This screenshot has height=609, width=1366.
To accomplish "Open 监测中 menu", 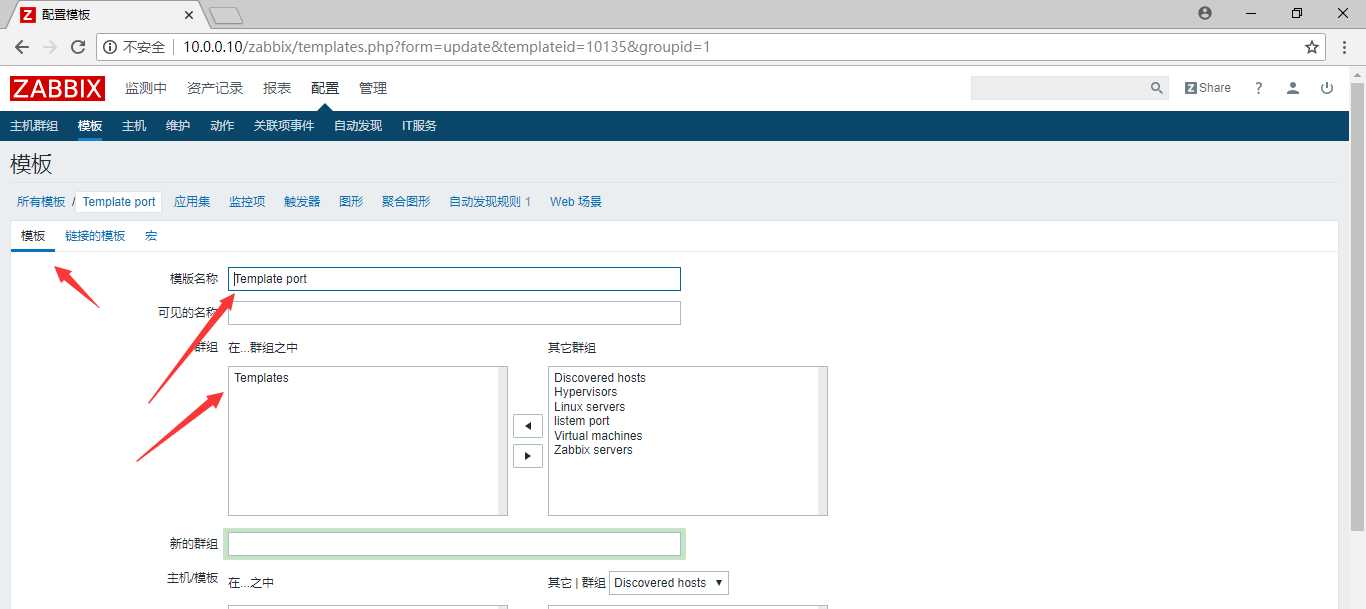I will (146, 88).
